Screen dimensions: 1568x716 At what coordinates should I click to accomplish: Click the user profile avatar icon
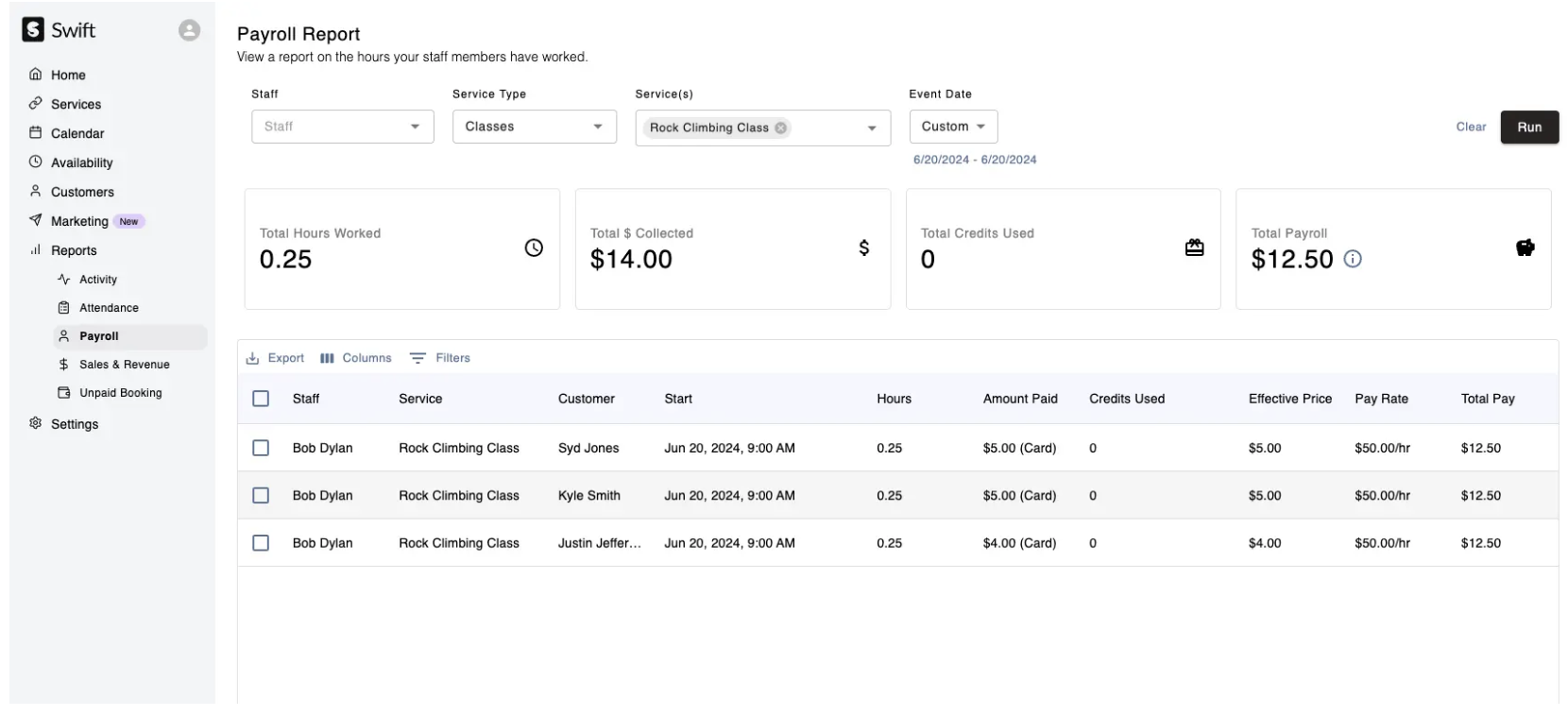coord(189,30)
